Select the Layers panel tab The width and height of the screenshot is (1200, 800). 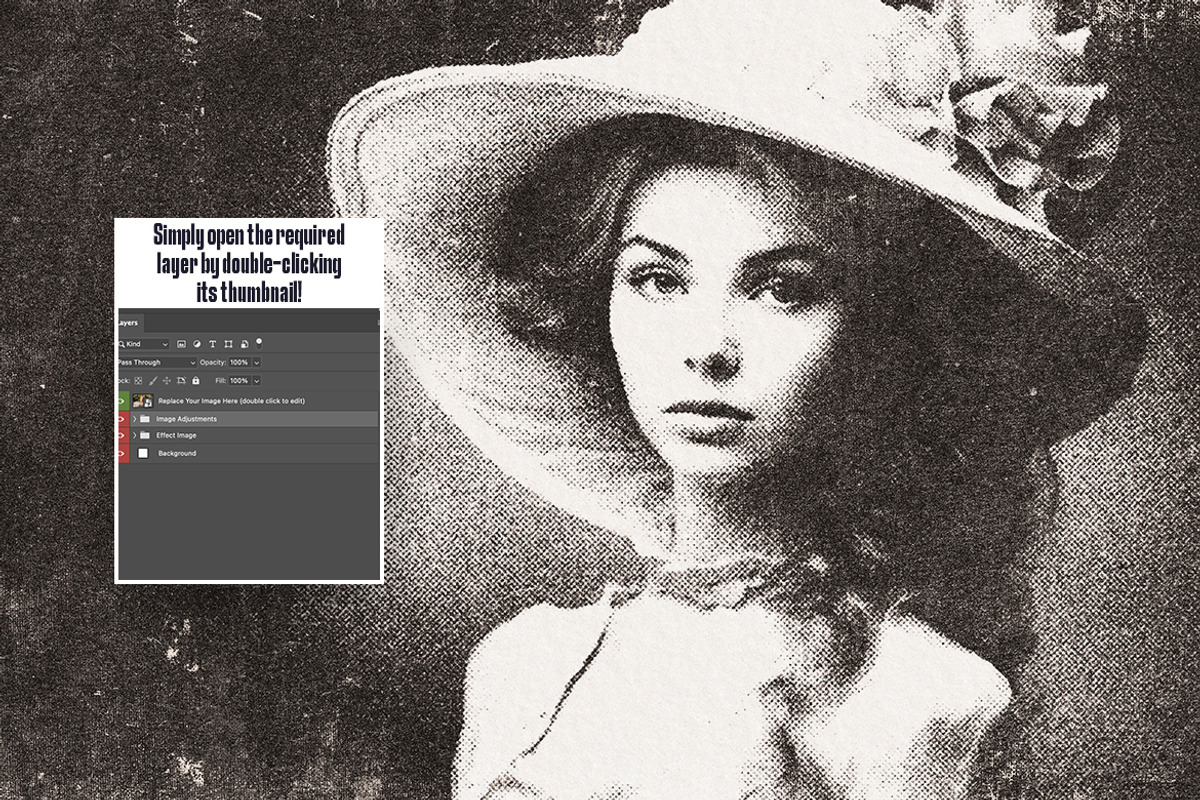click(x=128, y=323)
